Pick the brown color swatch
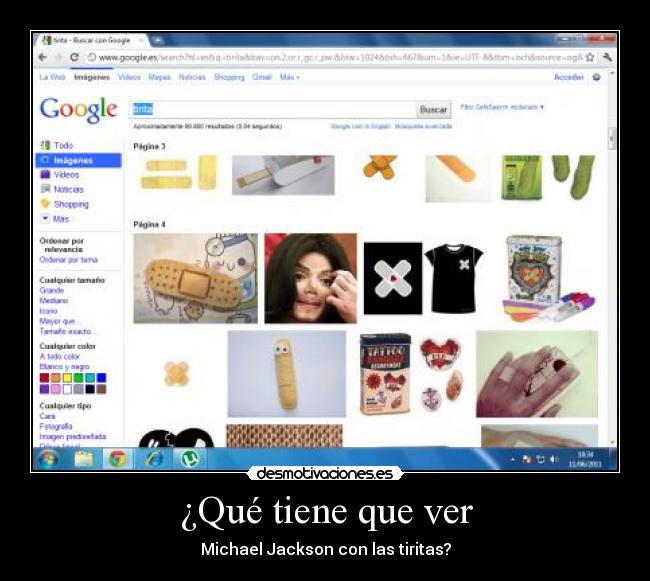The height and width of the screenshot is (581, 650). (x=102, y=389)
